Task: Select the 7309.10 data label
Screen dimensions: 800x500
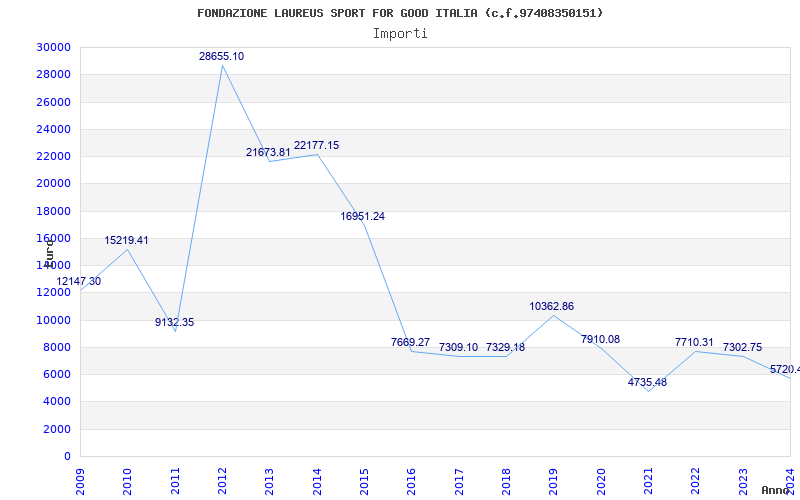Action: click(458, 347)
